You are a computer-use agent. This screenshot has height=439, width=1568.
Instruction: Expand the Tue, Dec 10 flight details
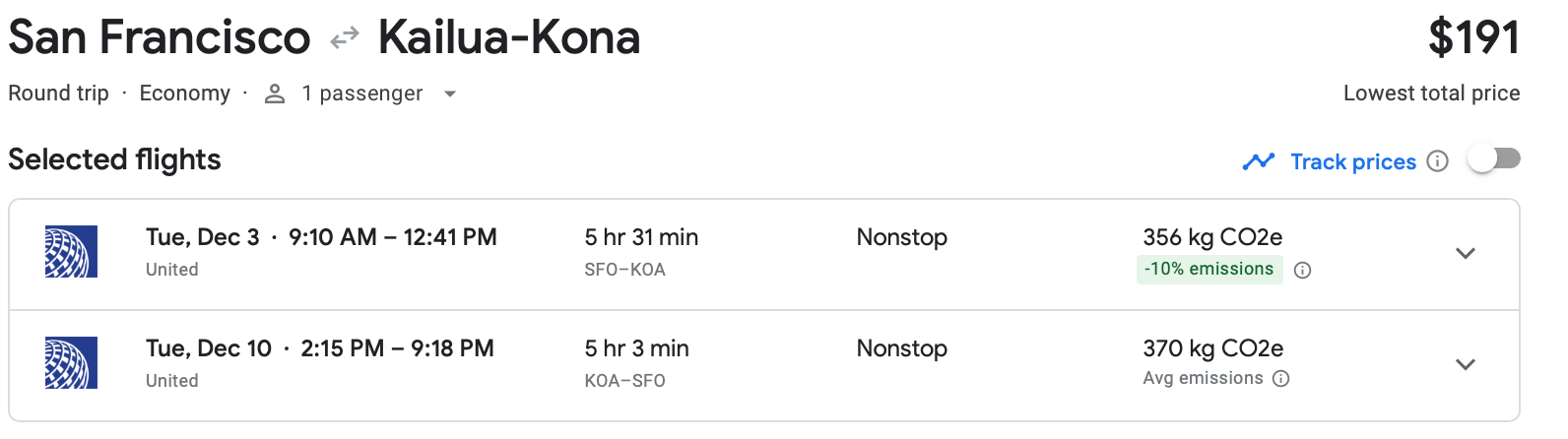pos(1466,364)
